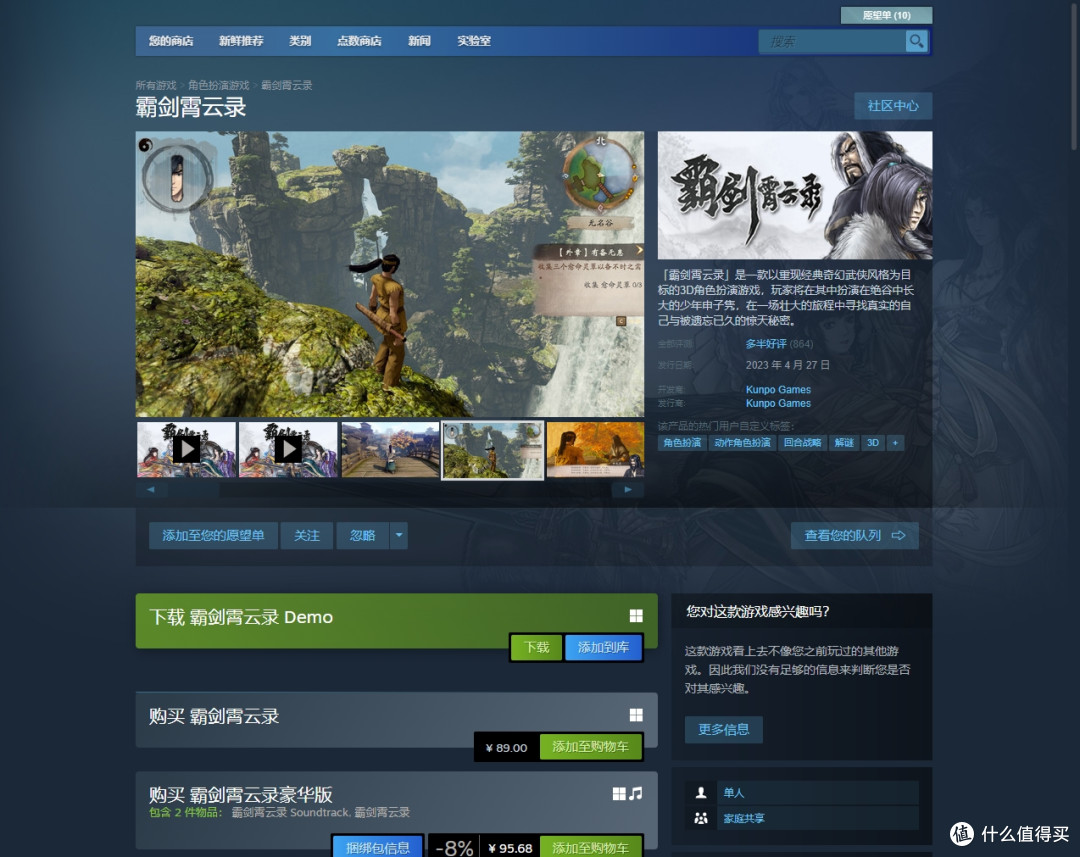
Task: Click Windows icon on Demo download banner
Action: point(636,616)
